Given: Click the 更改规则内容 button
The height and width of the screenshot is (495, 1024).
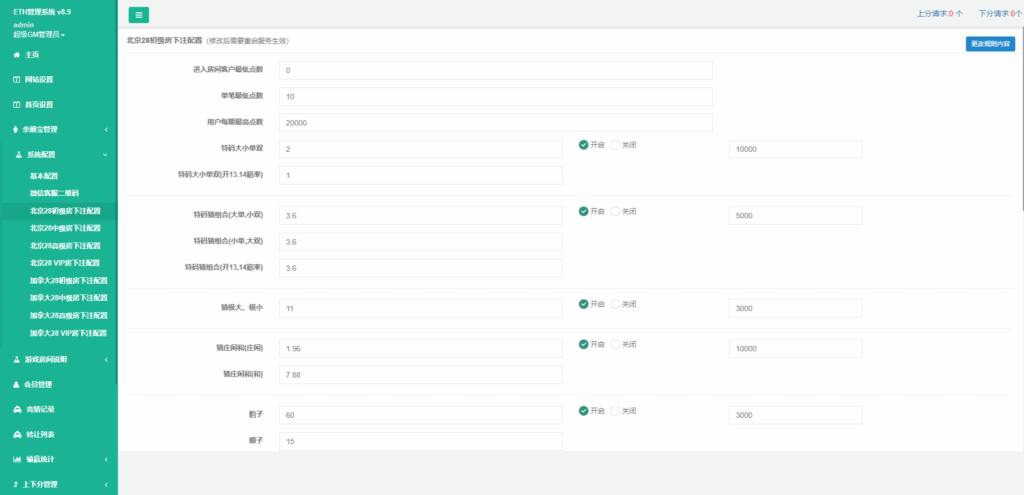Looking at the screenshot, I should (990, 44).
